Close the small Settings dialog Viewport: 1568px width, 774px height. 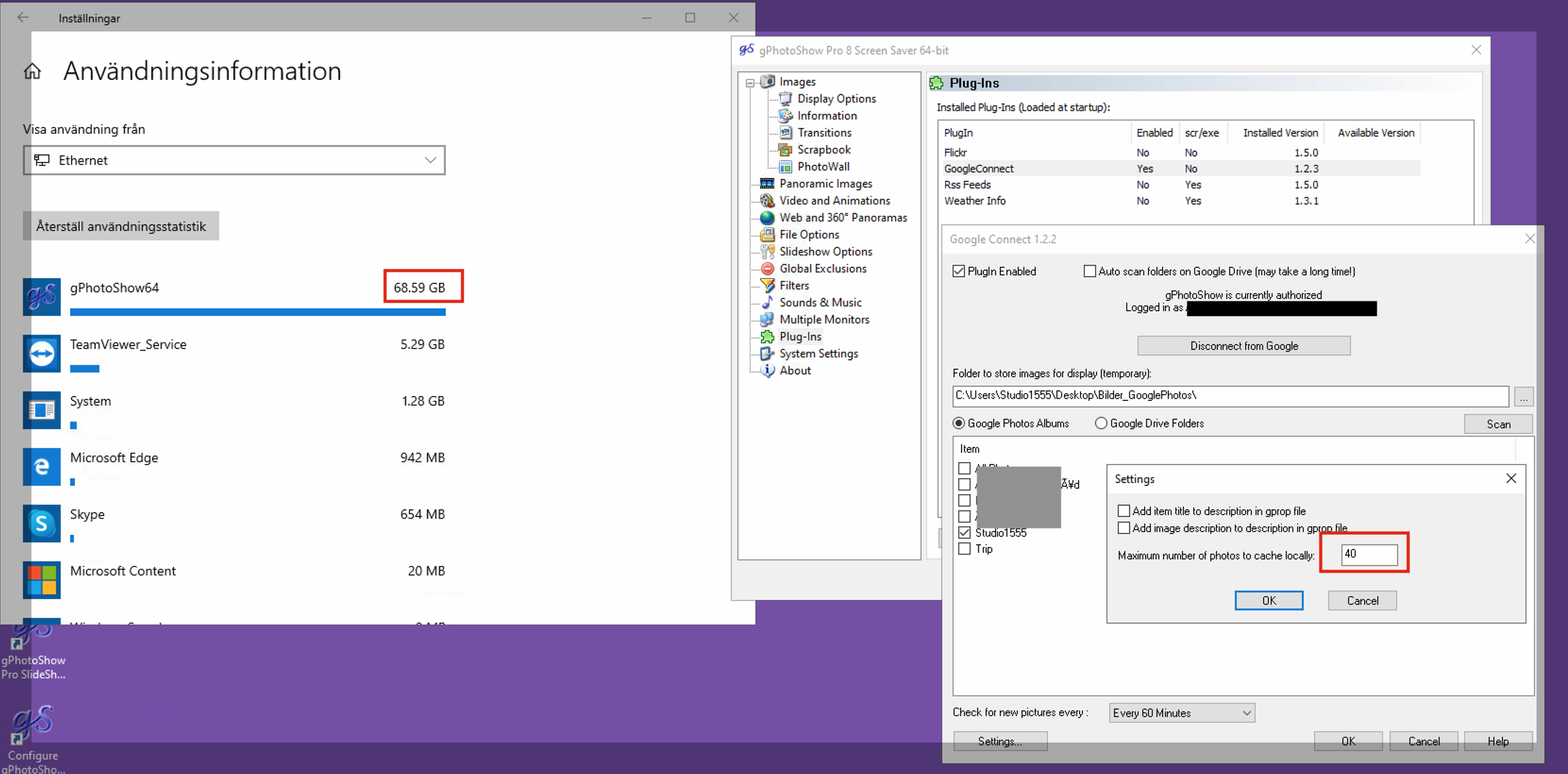click(x=1511, y=479)
